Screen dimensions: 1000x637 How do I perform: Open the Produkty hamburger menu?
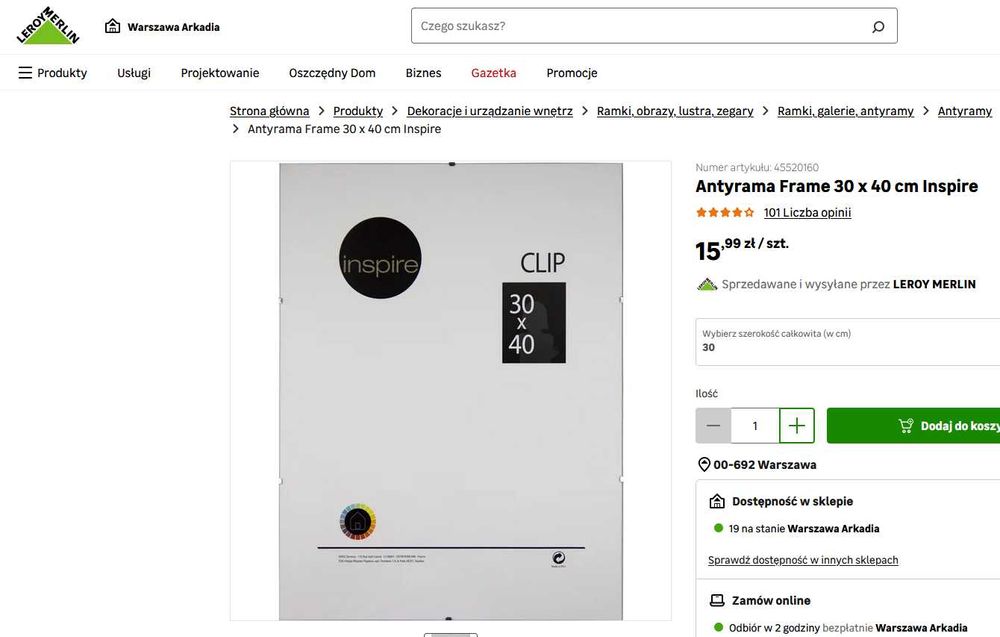click(x=53, y=73)
